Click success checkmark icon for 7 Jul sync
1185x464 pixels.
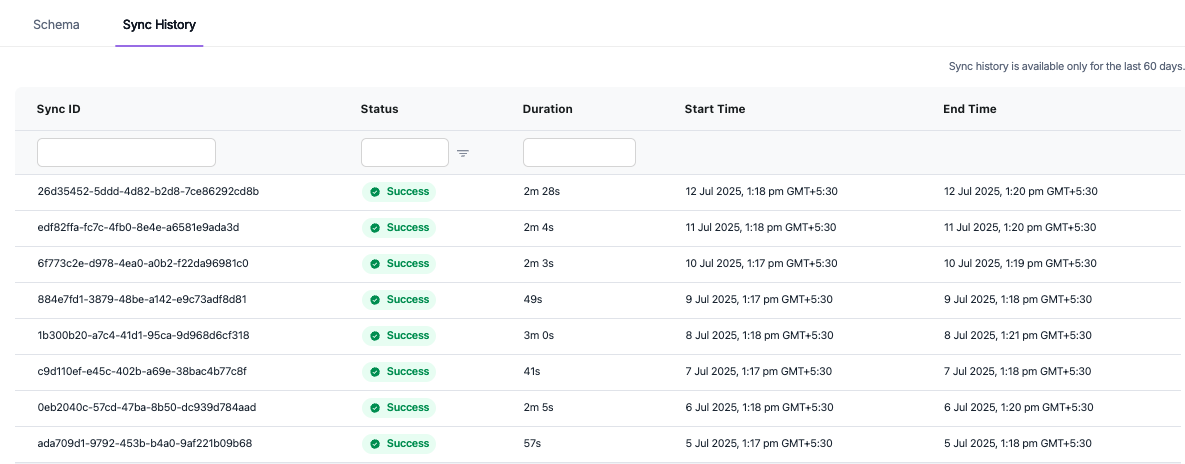click(375, 372)
